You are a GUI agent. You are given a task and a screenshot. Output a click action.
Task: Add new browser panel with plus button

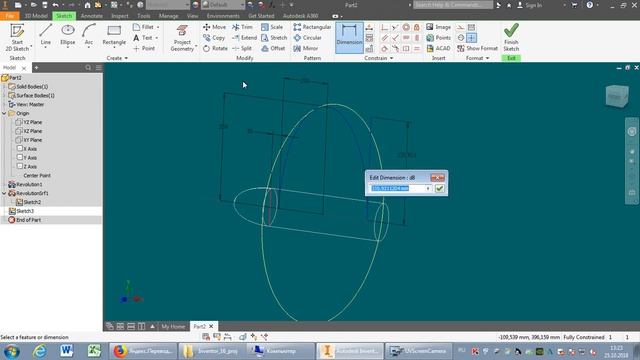coord(36,68)
